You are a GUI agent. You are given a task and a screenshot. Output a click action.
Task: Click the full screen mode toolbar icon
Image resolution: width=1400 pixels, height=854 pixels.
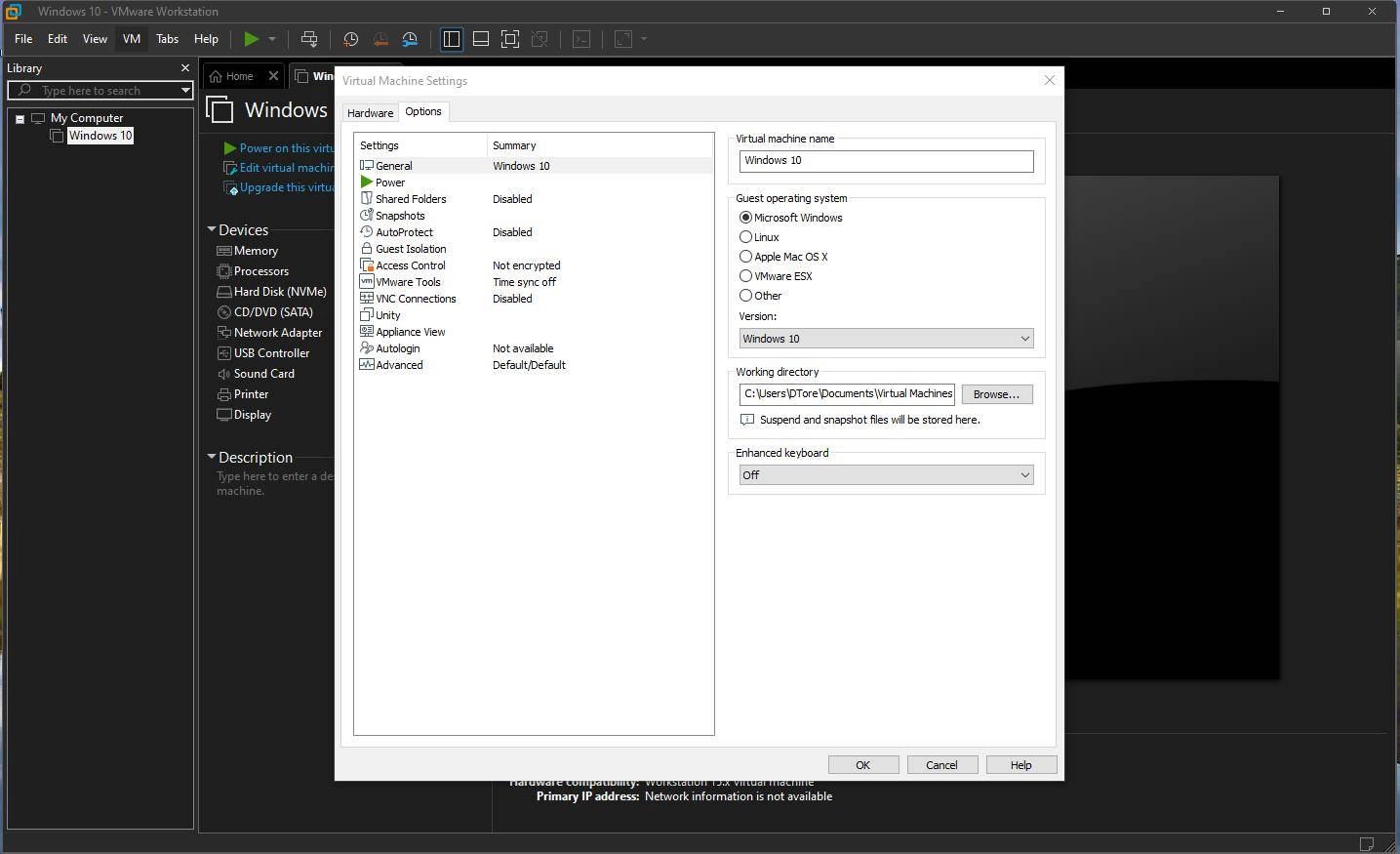coord(510,39)
